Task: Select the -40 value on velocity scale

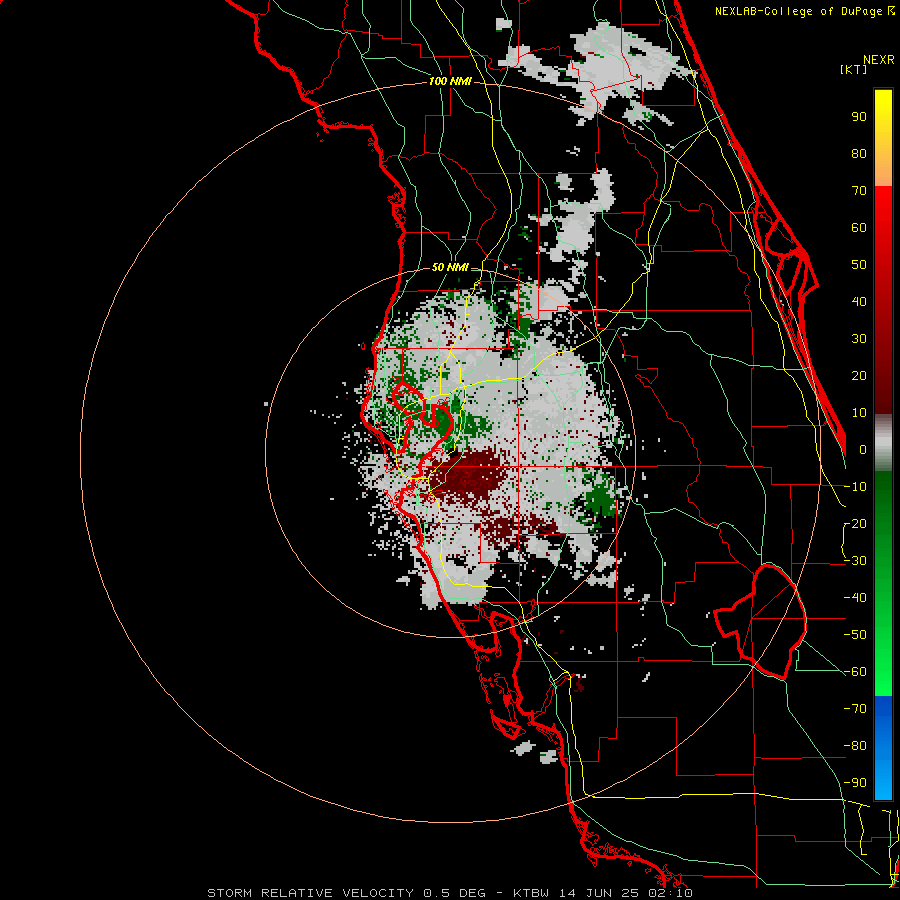Action: pyautogui.click(x=855, y=598)
